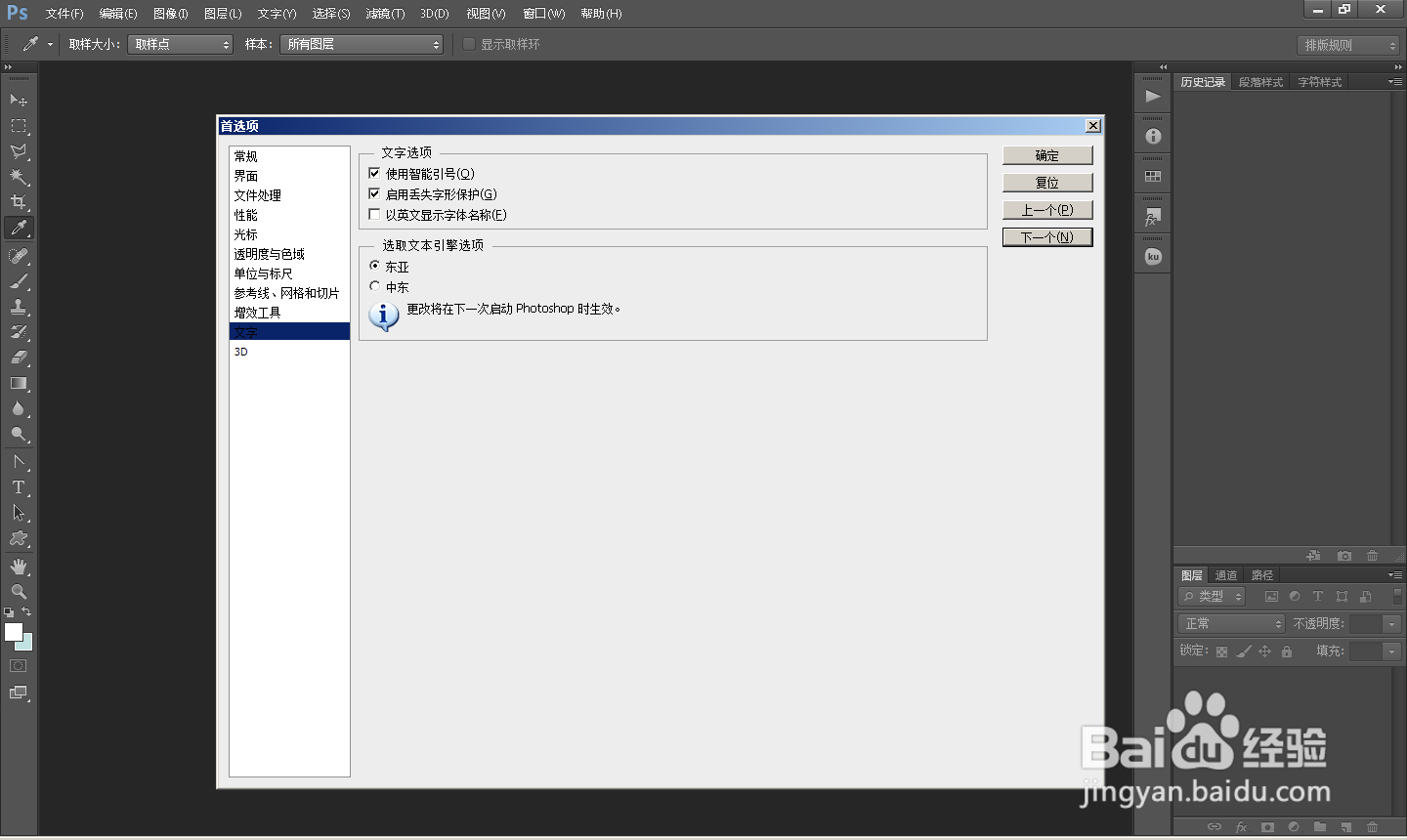Open the Styles fx panel icon
The image size is (1407, 840).
pos(1153,217)
